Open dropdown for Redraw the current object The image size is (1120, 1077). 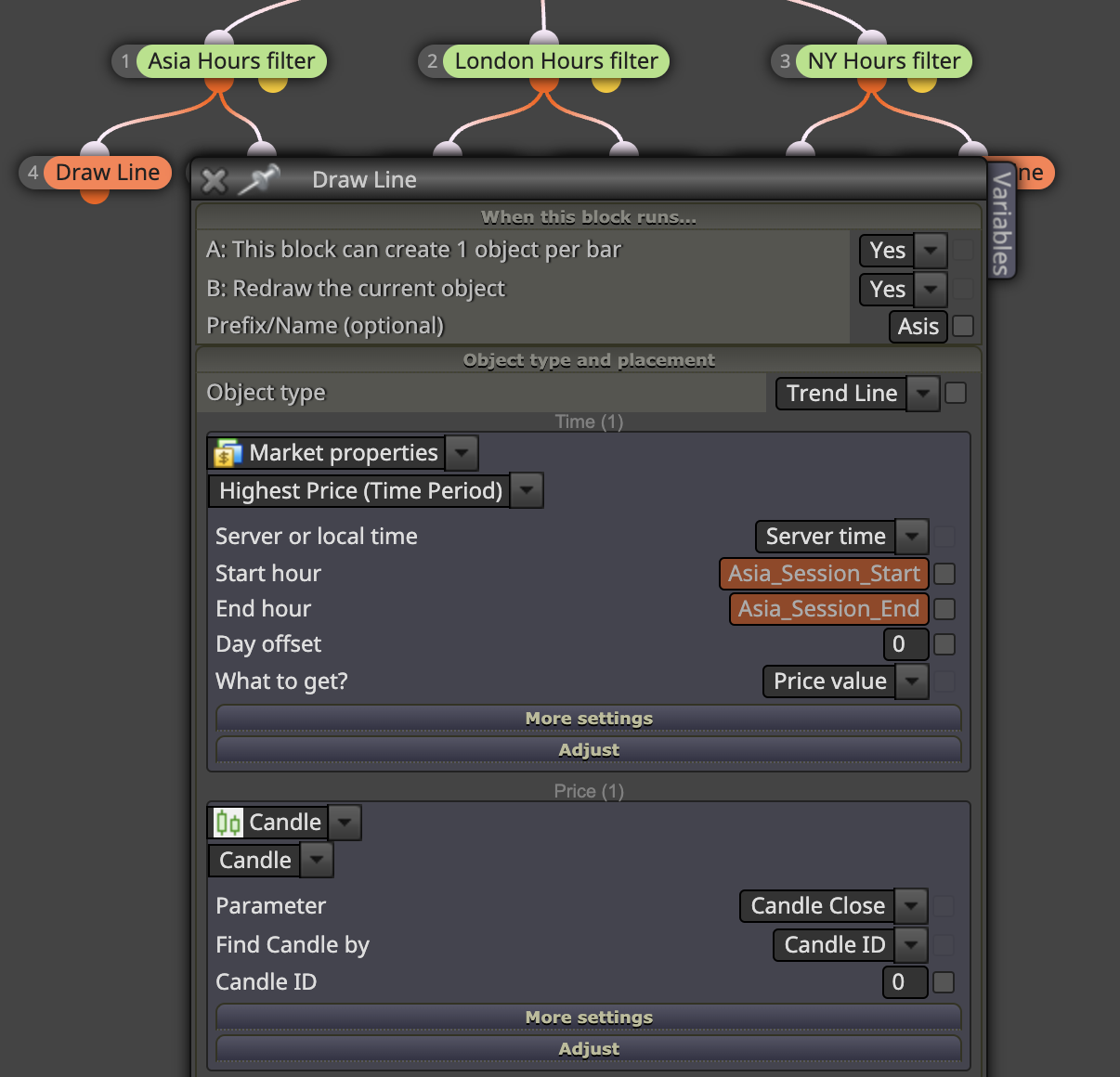pyautogui.click(x=931, y=290)
